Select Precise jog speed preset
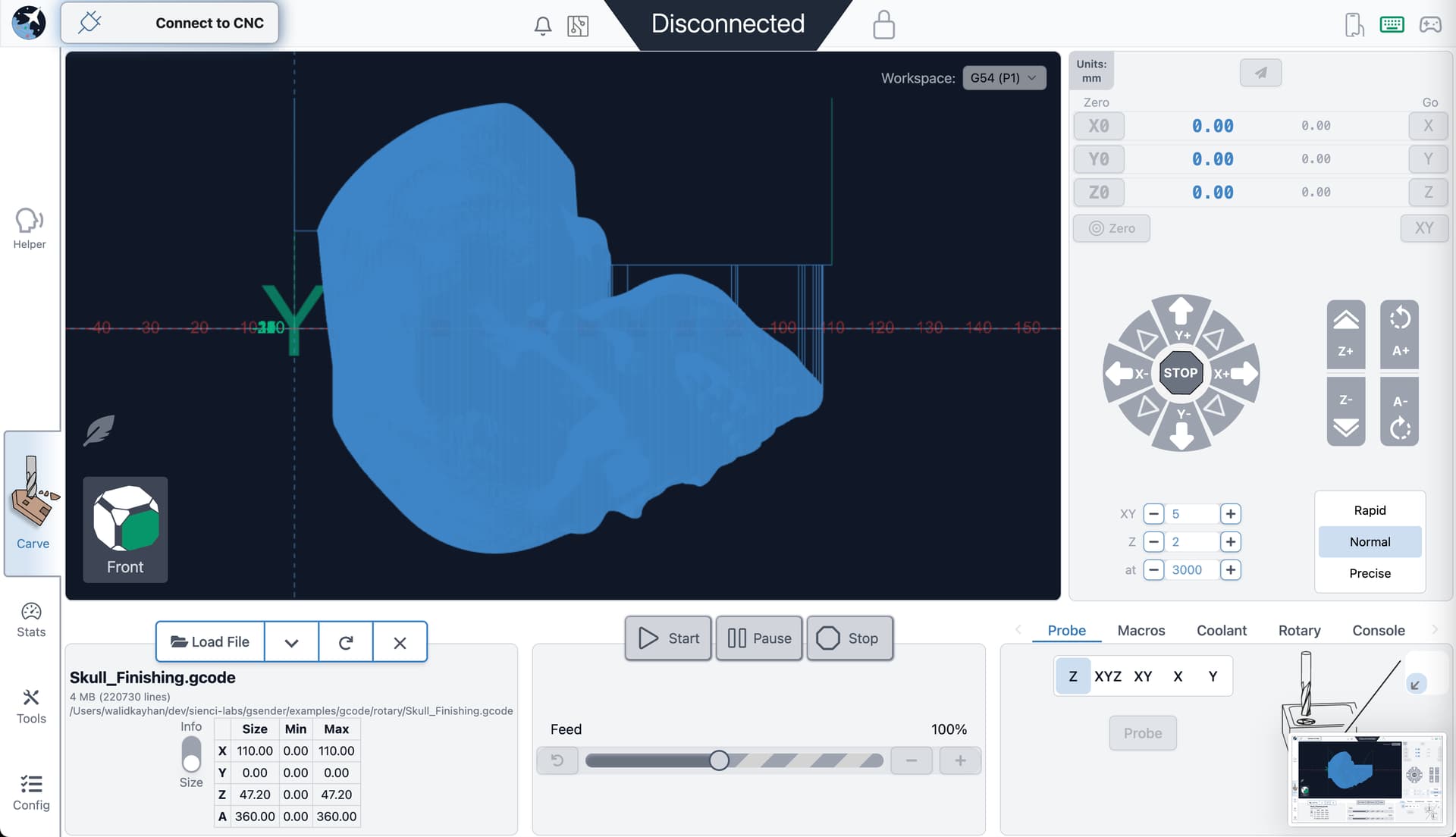The width and height of the screenshot is (1456, 837). (1370, 573)
